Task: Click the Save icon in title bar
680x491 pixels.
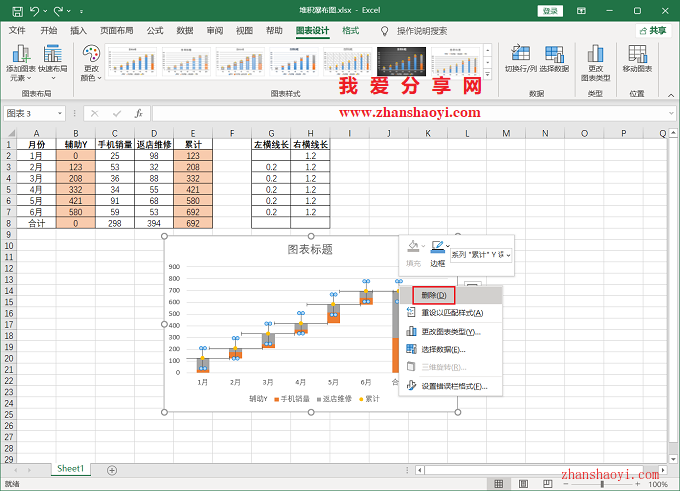Action: (x=17, y=11)
